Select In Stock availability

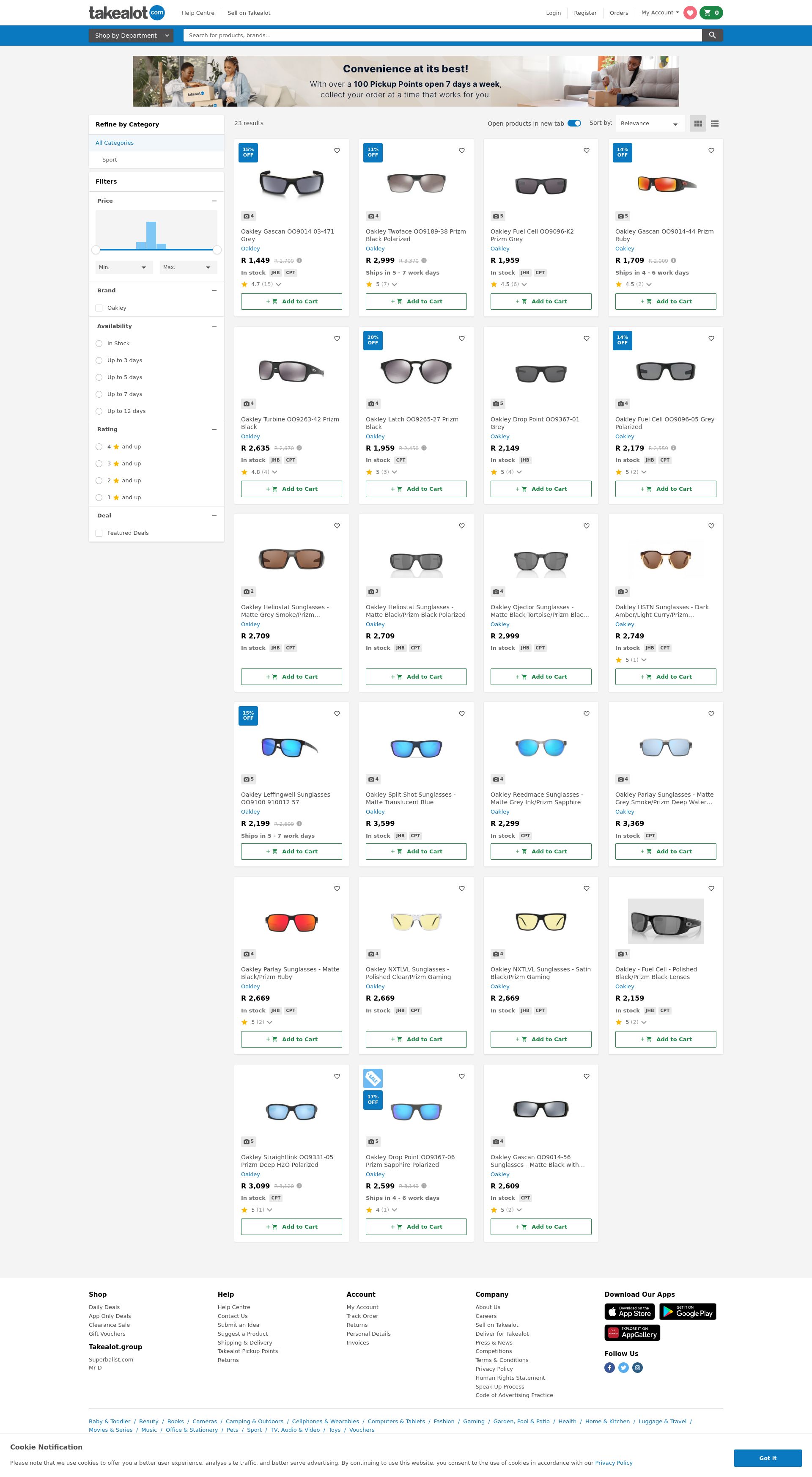[99, 344]
